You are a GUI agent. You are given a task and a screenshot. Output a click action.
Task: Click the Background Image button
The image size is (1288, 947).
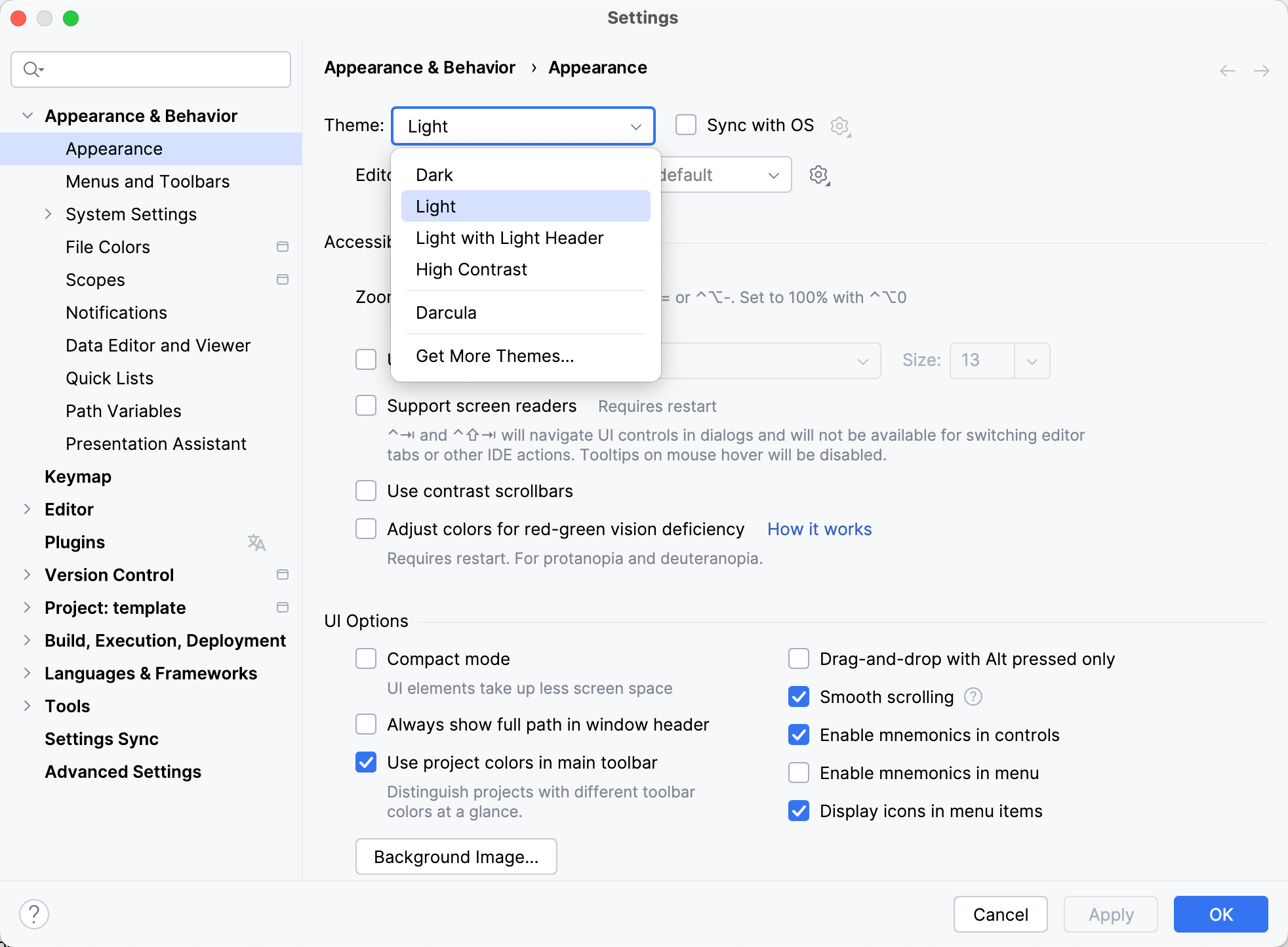tap(455, 856)
